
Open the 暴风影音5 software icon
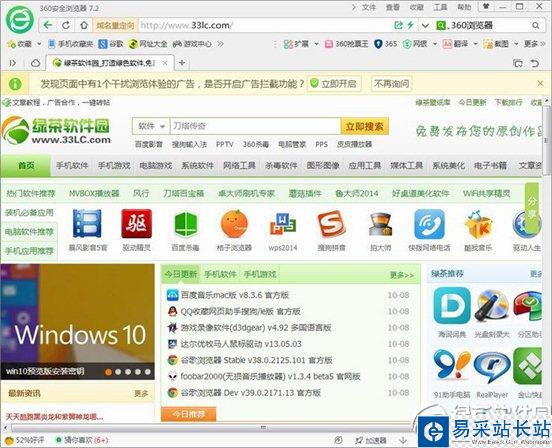(87, 223)
